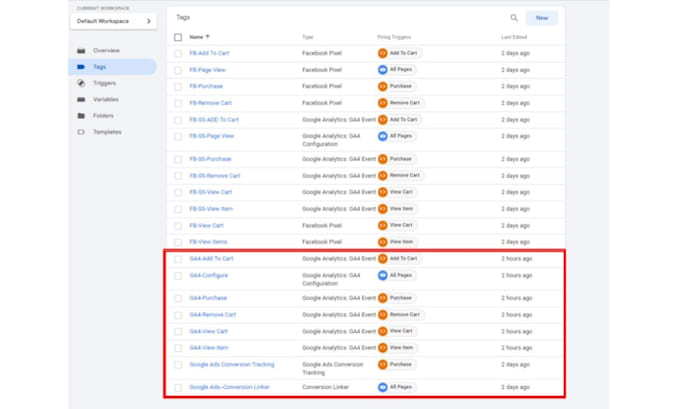This screenshot has width=680, height=409.
Task: Open the tags search icon
Action: pos(514,18)
